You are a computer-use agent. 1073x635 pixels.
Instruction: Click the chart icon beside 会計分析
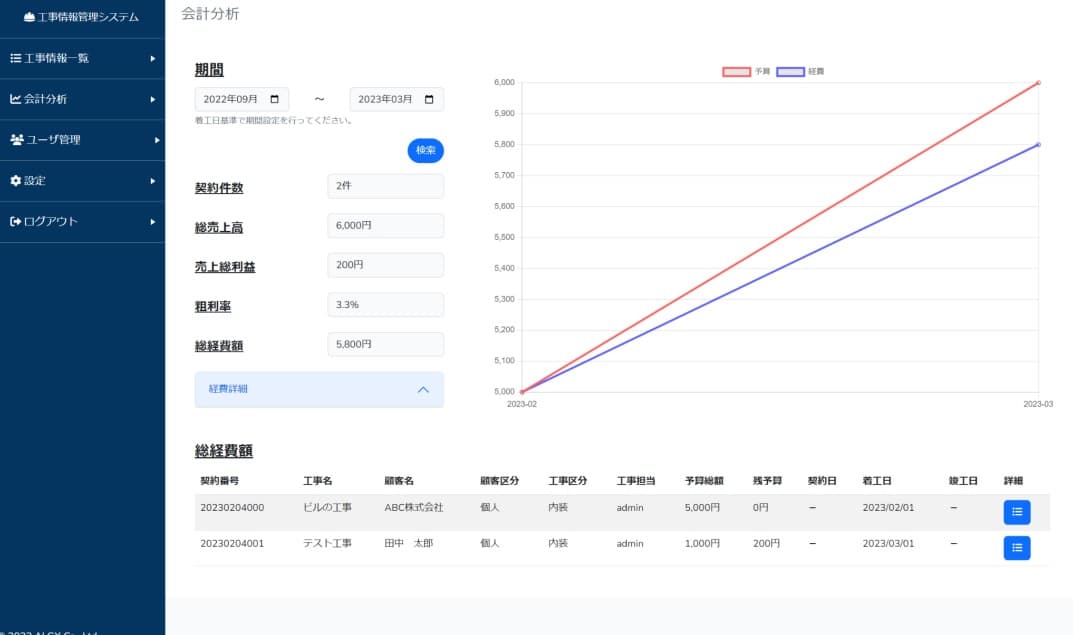tap(15, 99)
